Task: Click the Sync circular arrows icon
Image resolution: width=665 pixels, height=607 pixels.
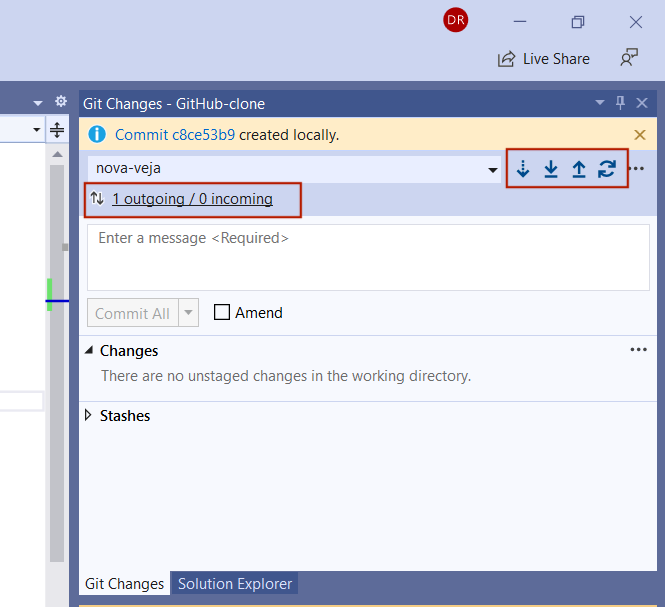Action: [607, 169]
